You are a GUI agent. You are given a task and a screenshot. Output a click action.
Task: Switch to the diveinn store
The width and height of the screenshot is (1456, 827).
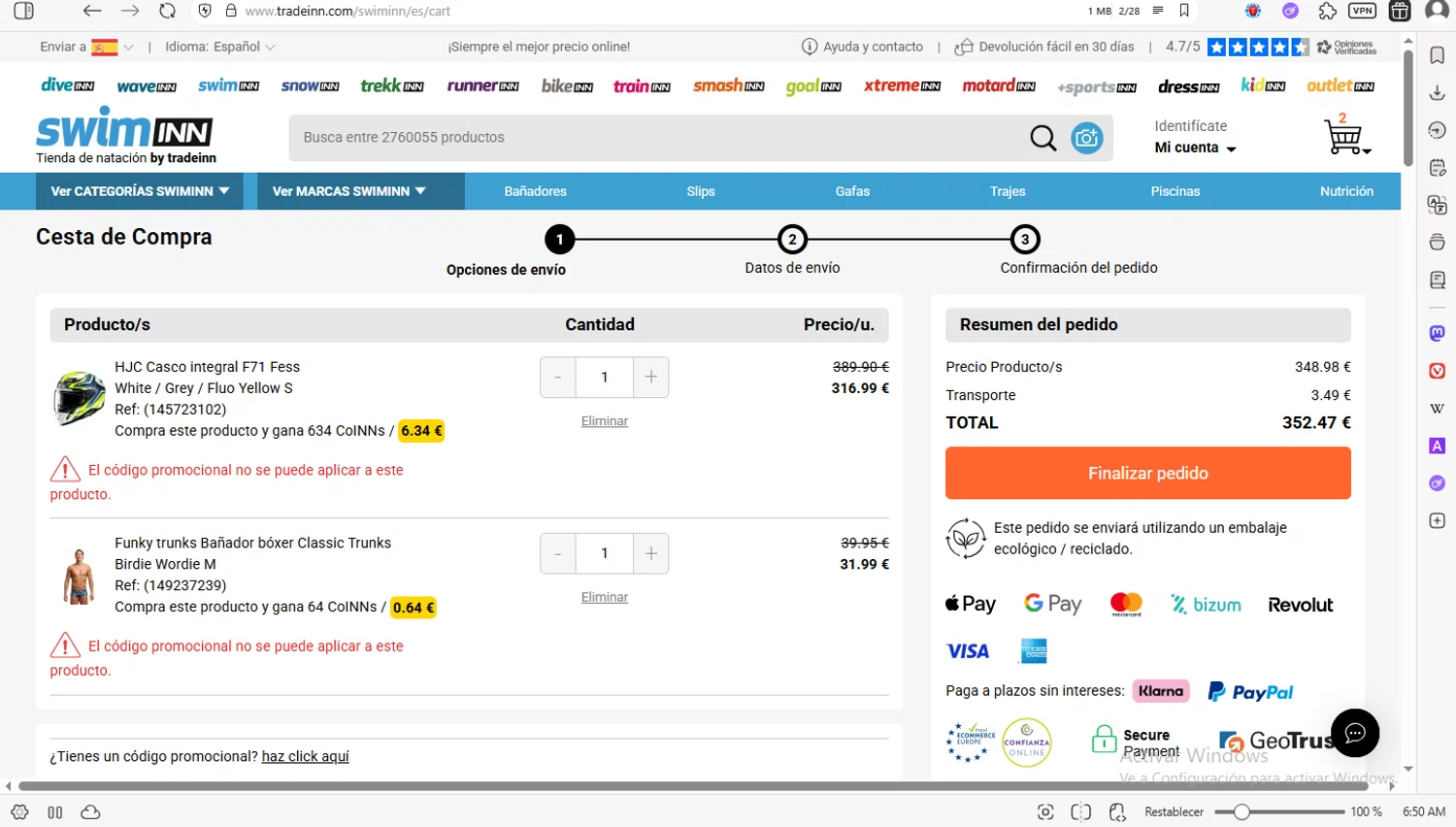click(x=67, y=85)
